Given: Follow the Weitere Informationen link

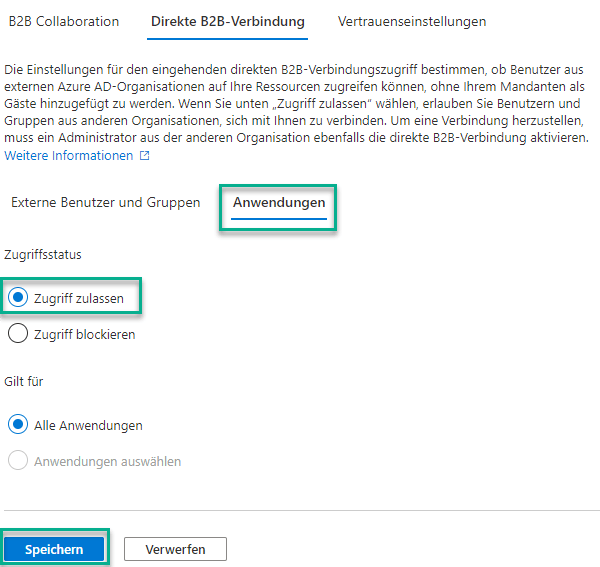Looking at the screenshot, I should coord(68,156).
